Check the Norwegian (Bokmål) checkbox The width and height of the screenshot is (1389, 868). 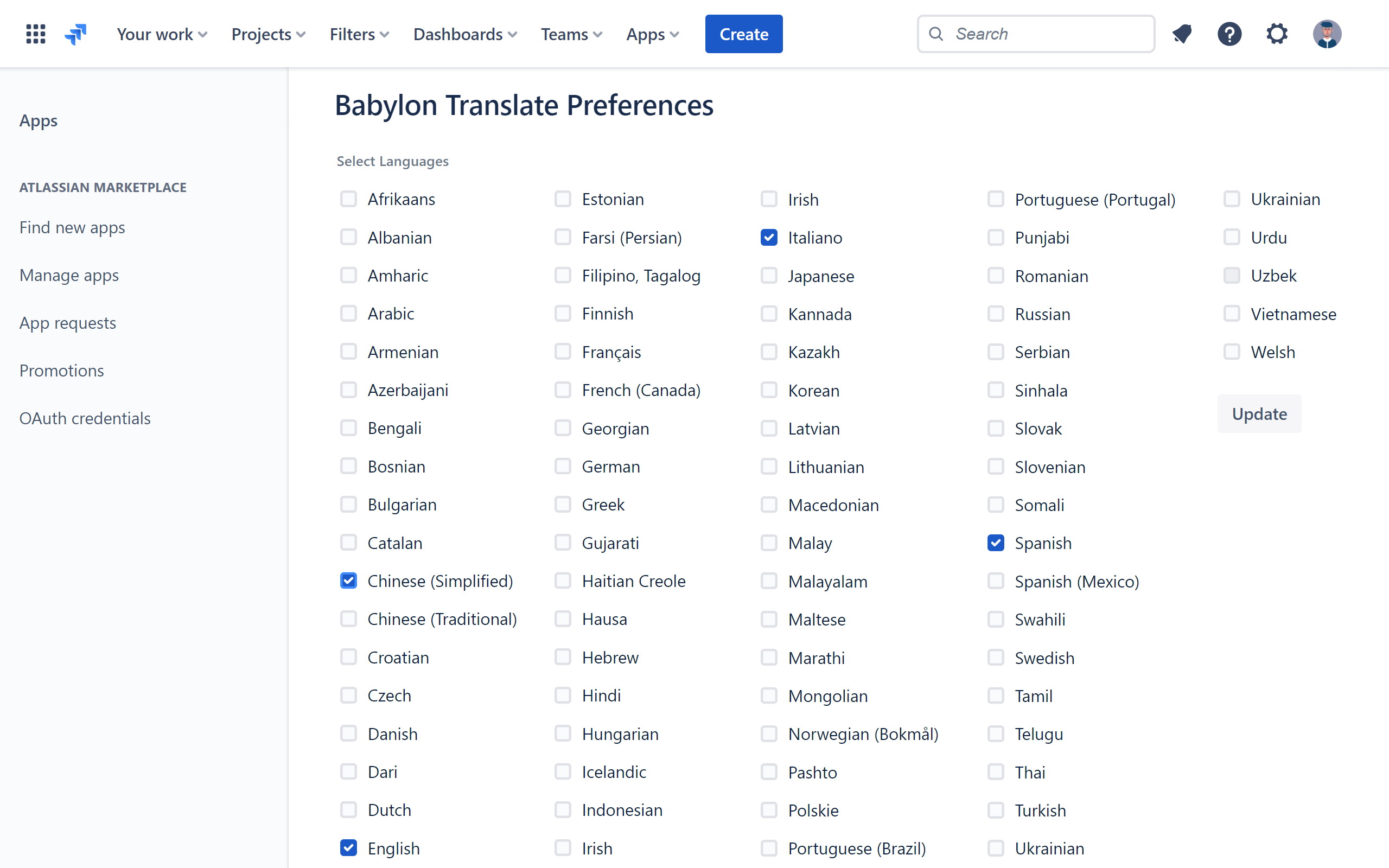[x=769, y=733]
